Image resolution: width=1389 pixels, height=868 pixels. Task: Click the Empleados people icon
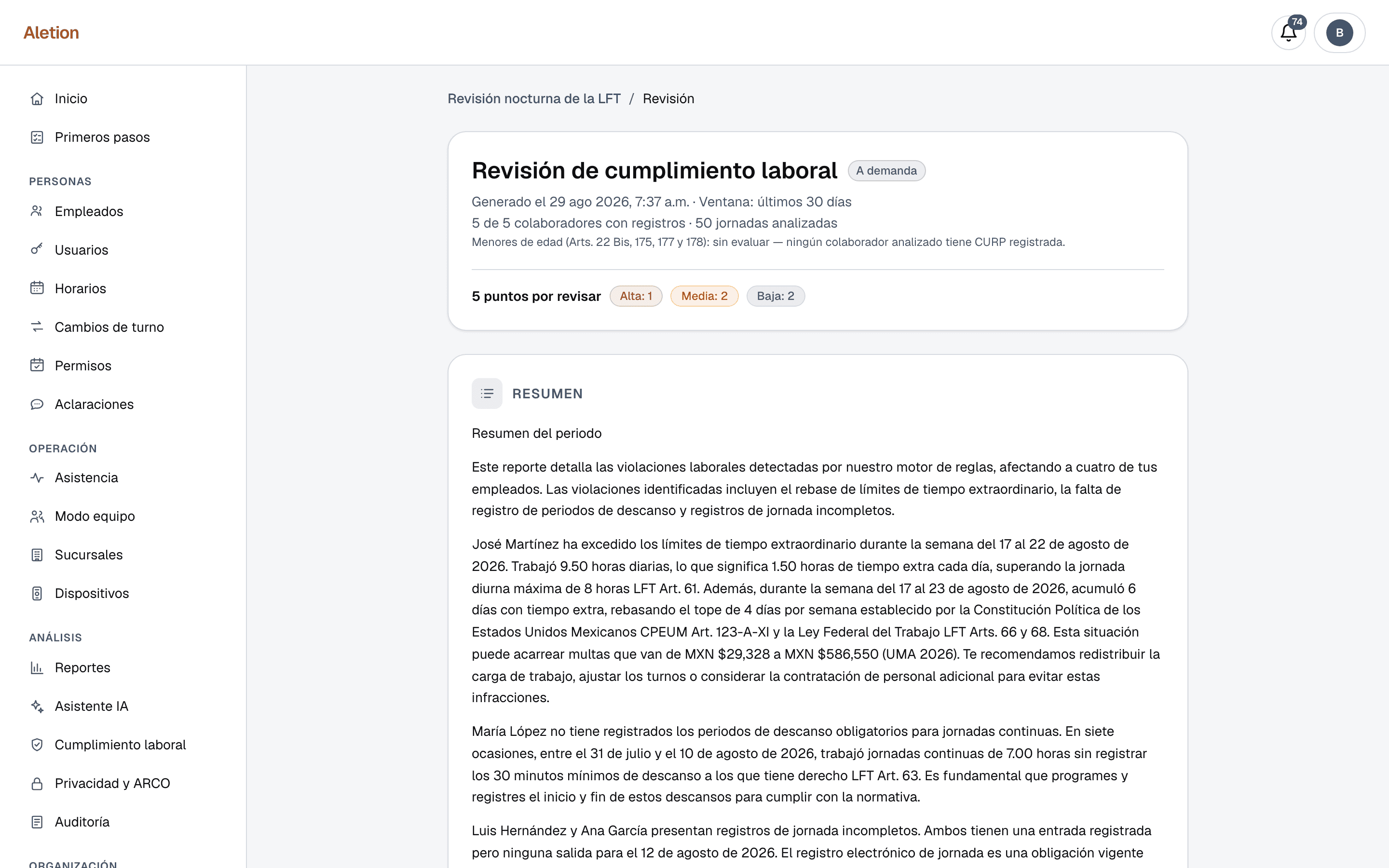coord(37,211)
